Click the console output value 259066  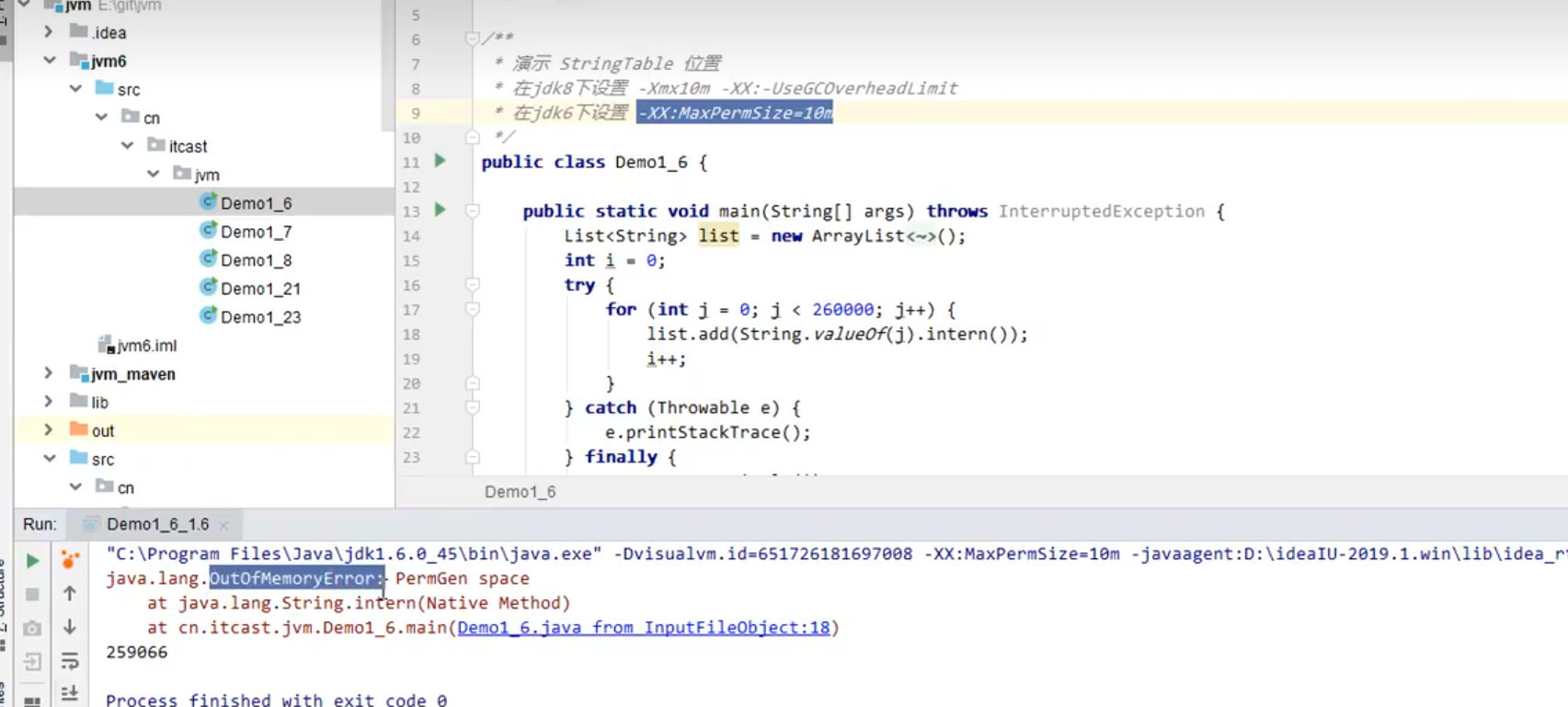(x=137, y=653)
